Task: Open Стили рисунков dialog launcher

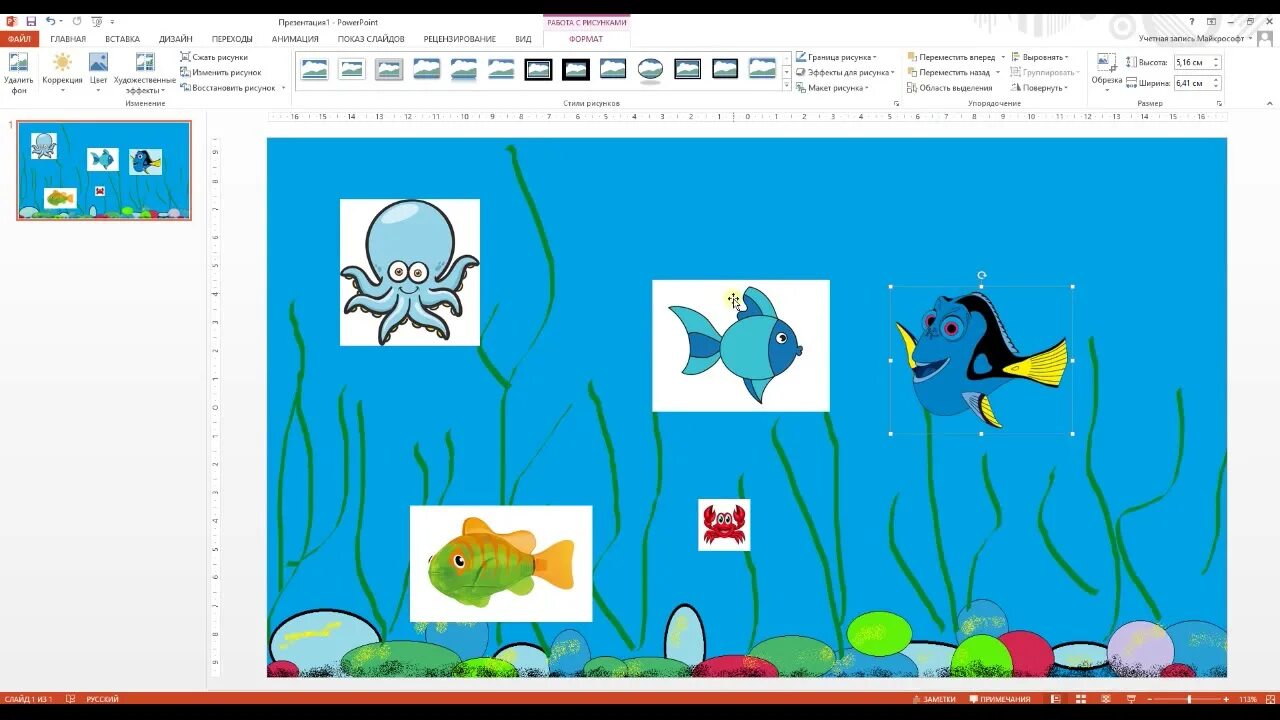Action: 896,104
